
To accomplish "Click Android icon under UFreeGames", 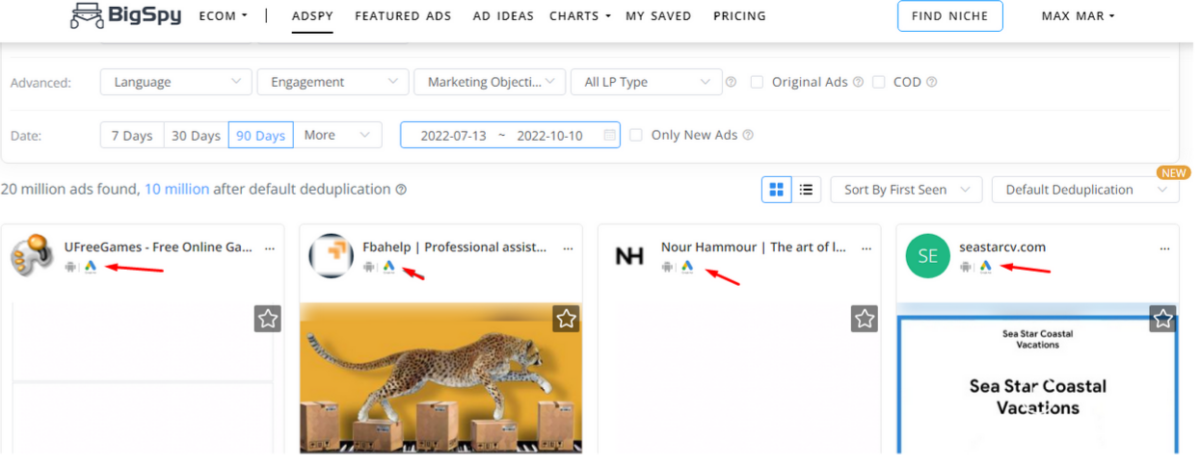I will [70, 267].
